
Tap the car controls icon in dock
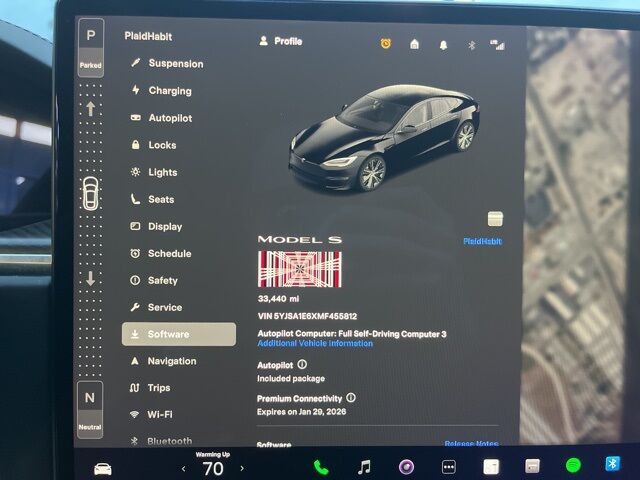click(102, 468)
